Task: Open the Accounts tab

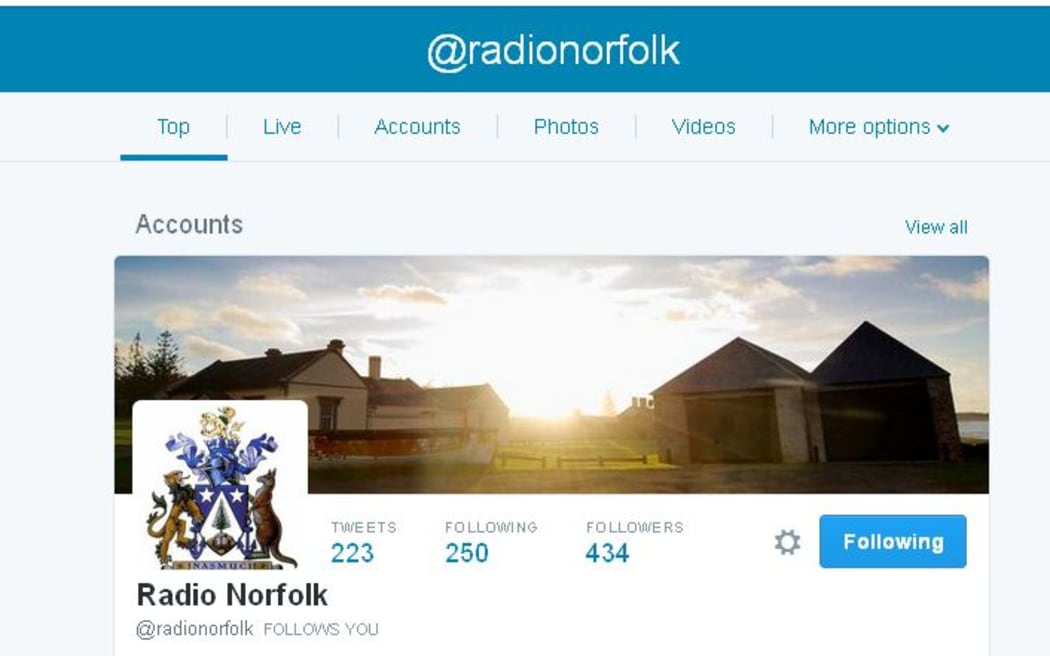Action: coord(417,127)
